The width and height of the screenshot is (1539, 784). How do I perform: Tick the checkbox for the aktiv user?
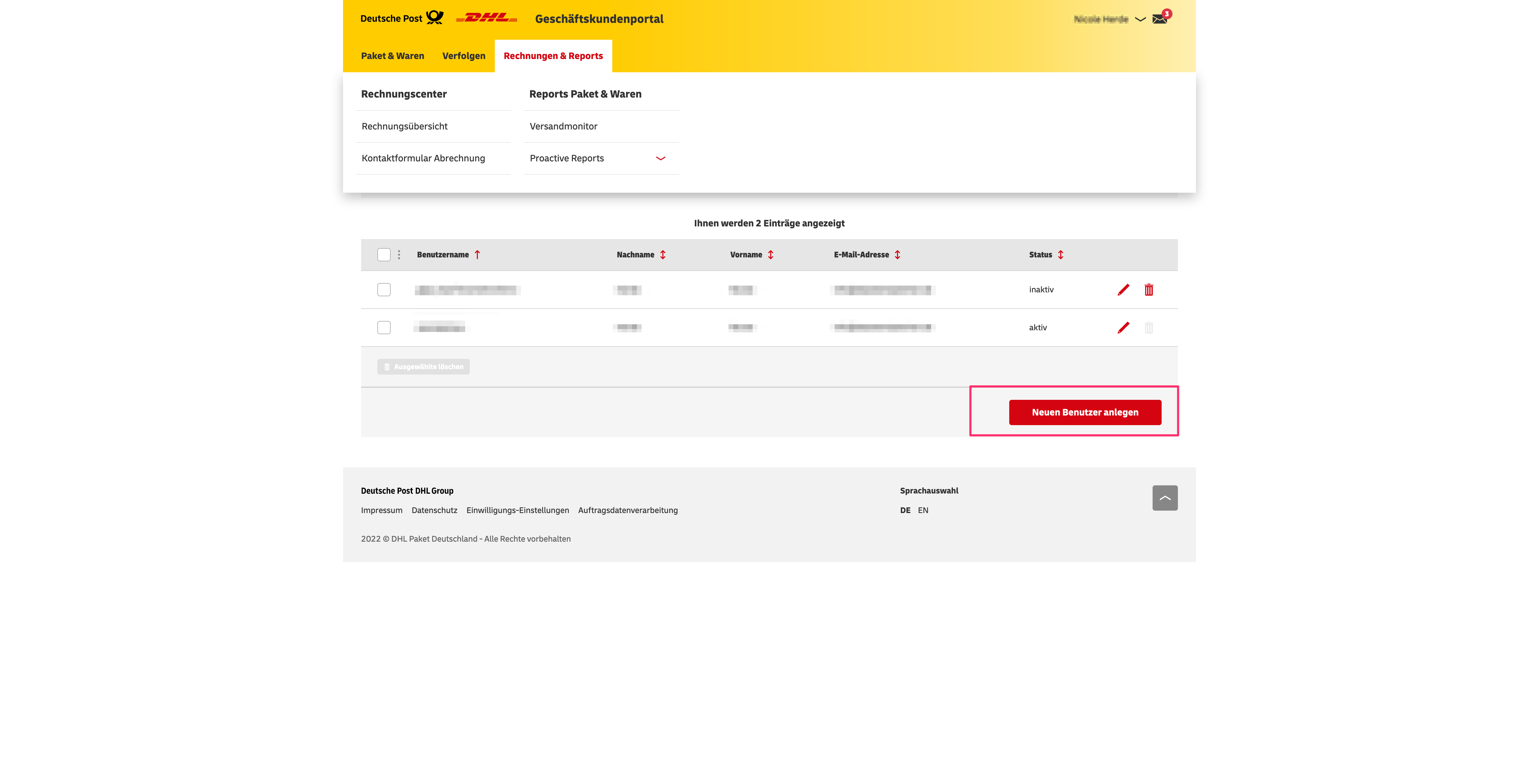click(384, 327)
